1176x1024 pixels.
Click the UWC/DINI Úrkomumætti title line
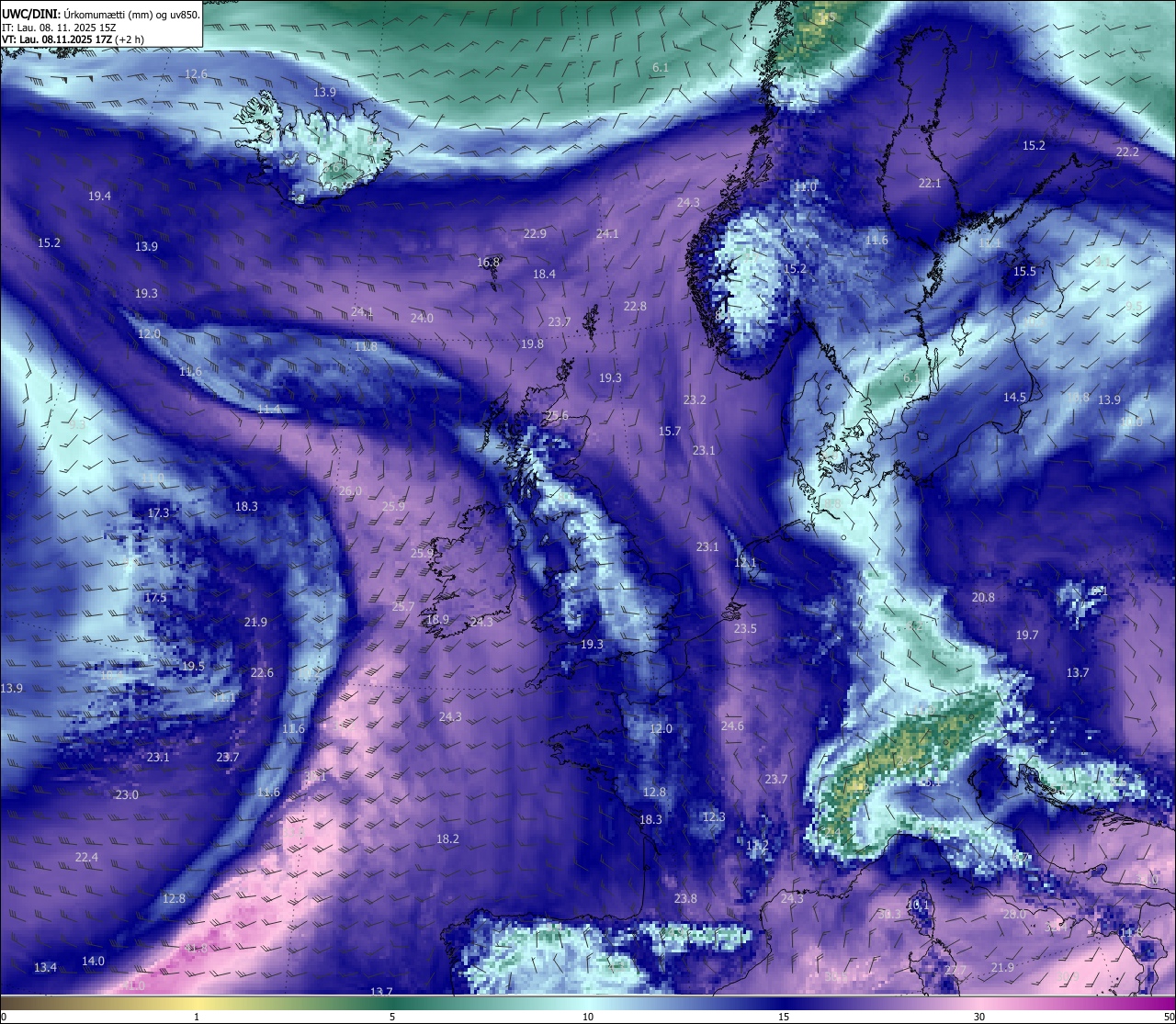point(101,14)
